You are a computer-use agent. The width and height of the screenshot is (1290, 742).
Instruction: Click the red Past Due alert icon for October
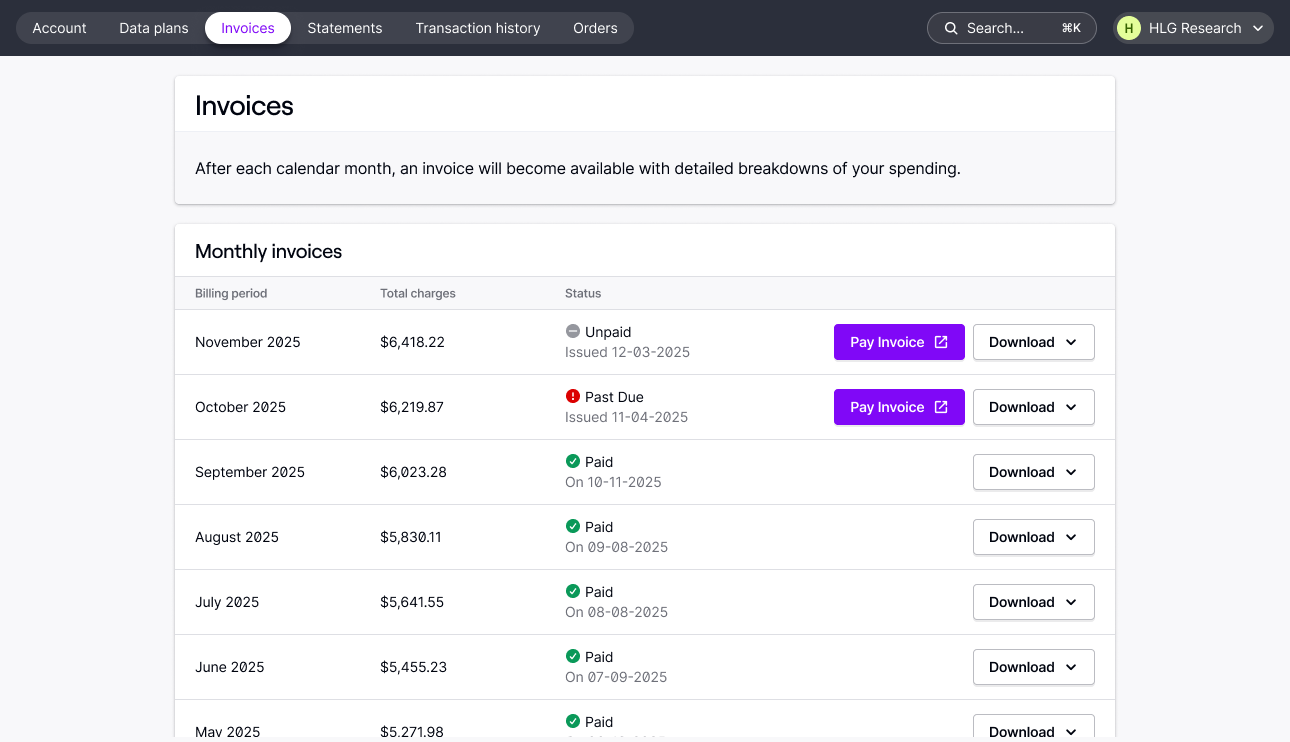(573, 396)
